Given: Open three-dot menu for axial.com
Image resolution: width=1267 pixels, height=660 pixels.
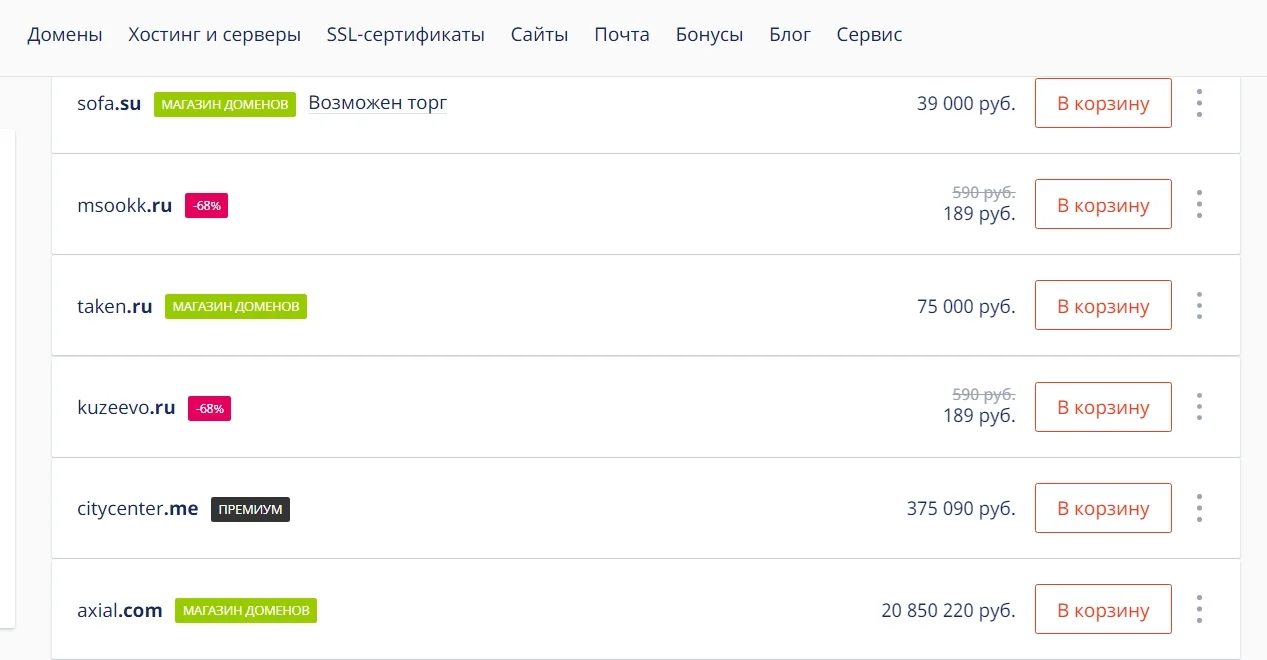Looking at the screenshot, I should pyautogui.click(x=1199, y=608).
